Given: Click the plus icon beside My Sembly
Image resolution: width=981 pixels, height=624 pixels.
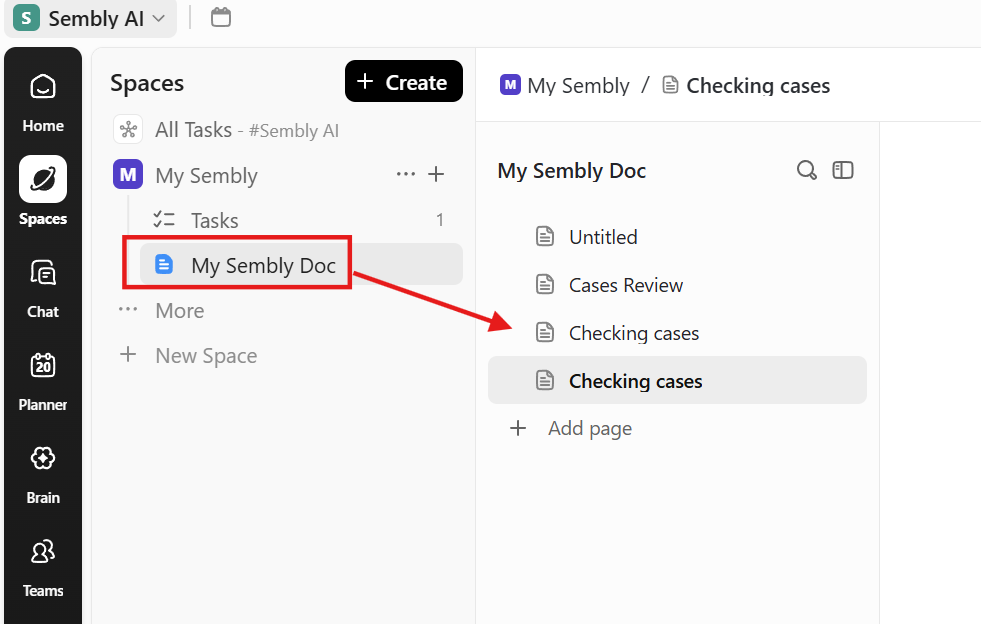Looking at the screenshot, I should (436, 174).
